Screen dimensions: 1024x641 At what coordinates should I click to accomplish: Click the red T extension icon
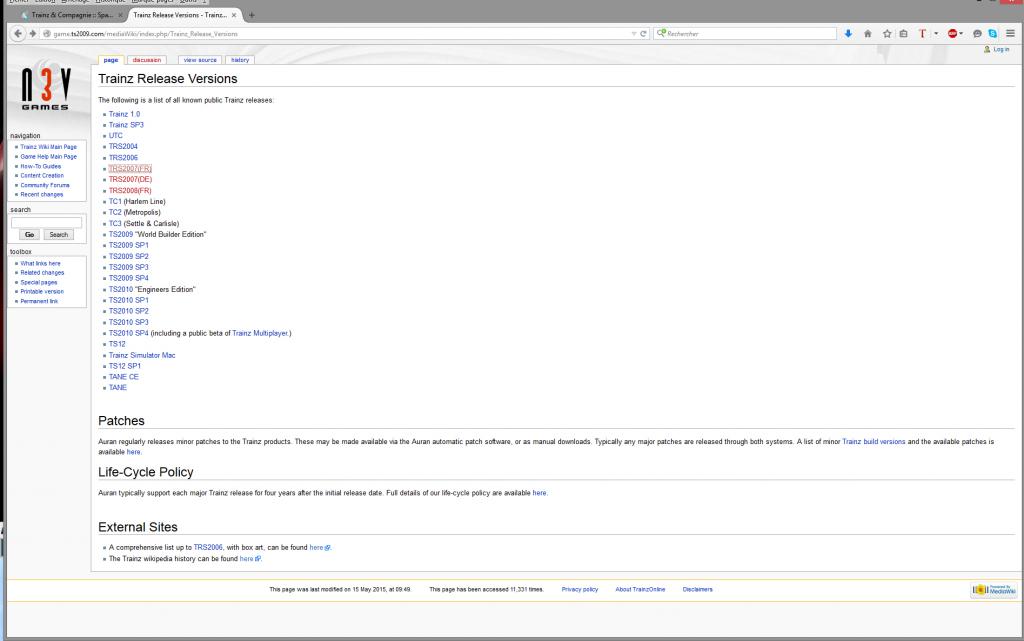[x=922, y=33]
